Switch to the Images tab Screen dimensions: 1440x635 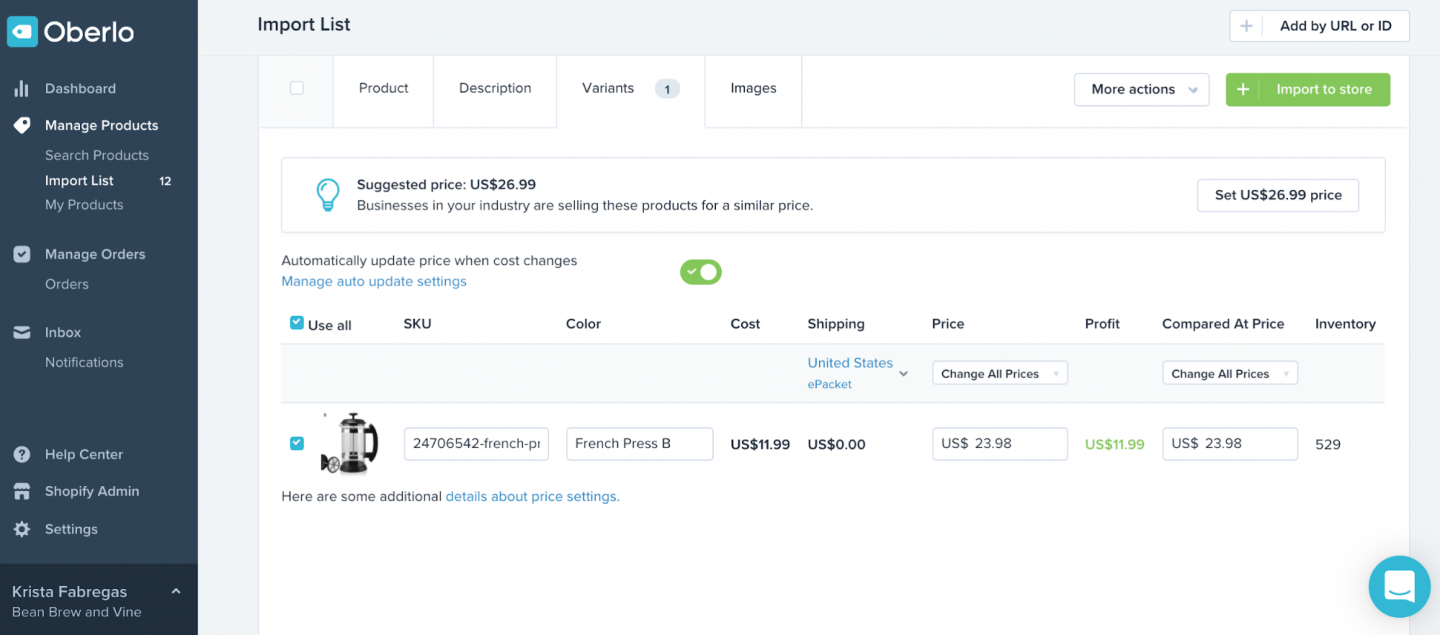753,88
